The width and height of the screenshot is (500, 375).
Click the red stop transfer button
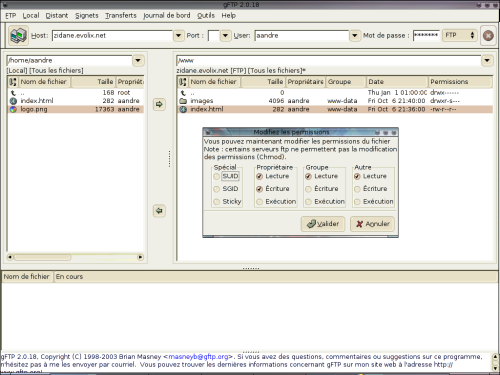[488, 35]
